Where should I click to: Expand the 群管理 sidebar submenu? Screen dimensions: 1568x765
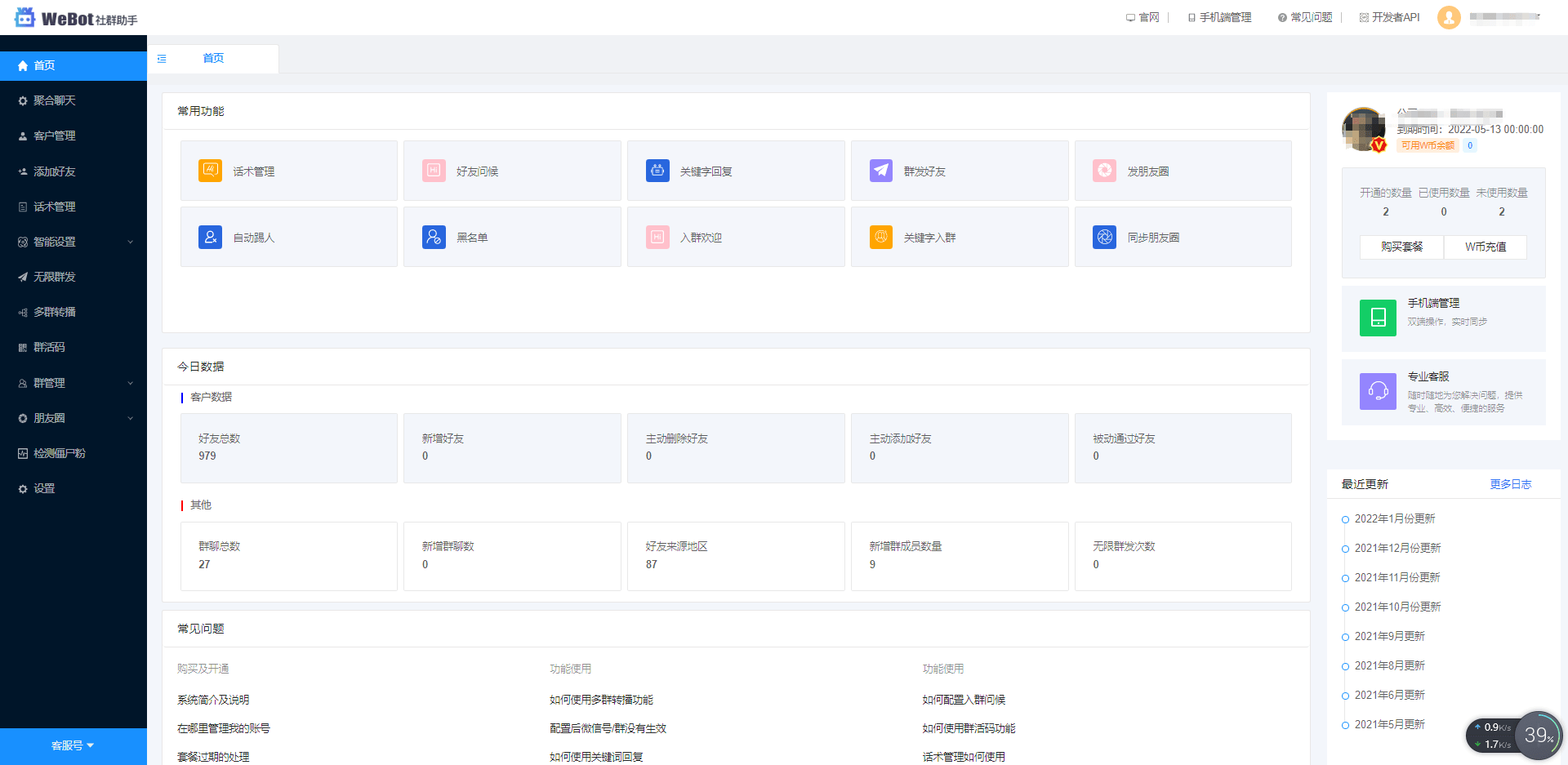pyautogui.click(x=73, y=383)
